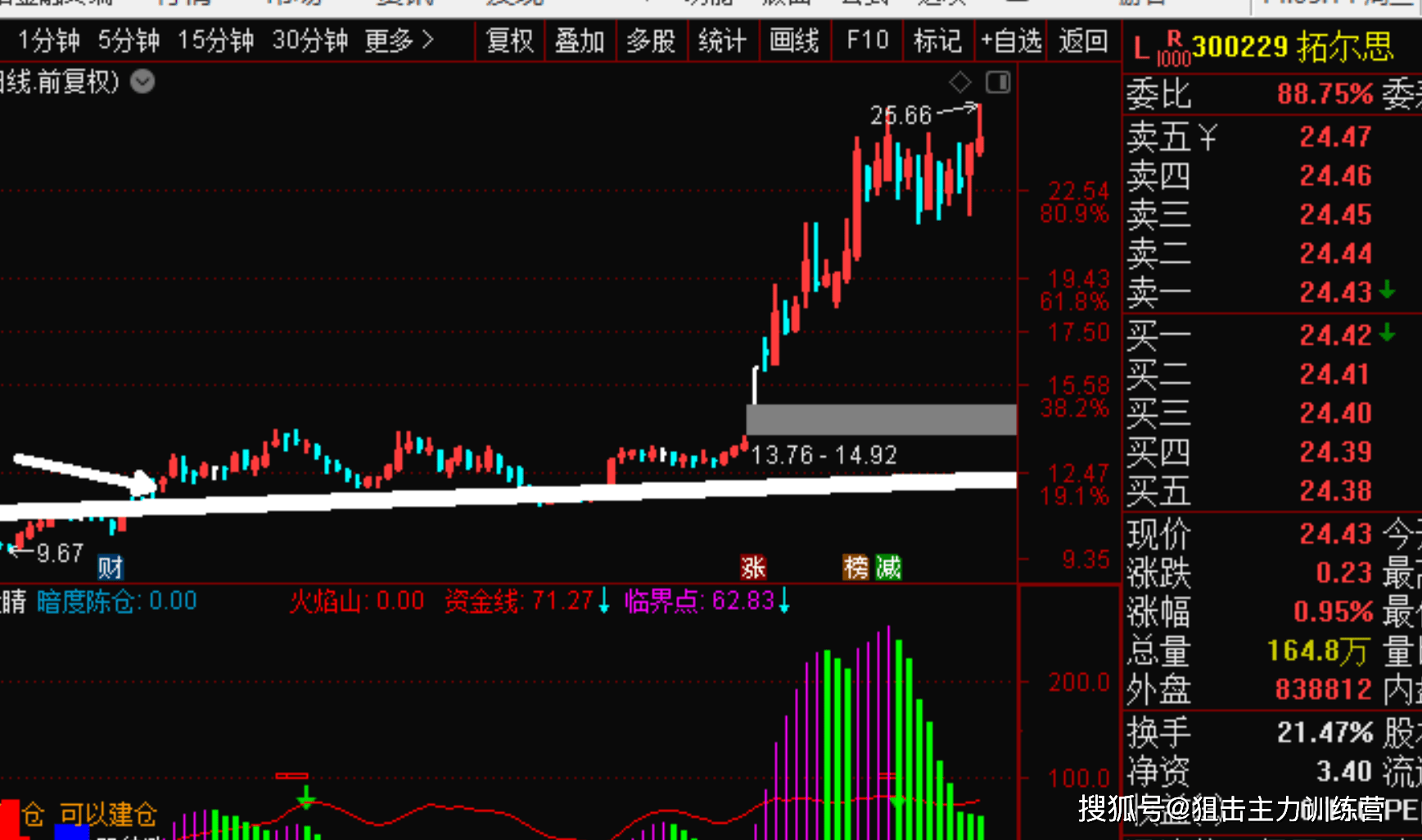Select the 15分钟 chart period
Viewport: 1422px width, 840px height.
[216, 40]
